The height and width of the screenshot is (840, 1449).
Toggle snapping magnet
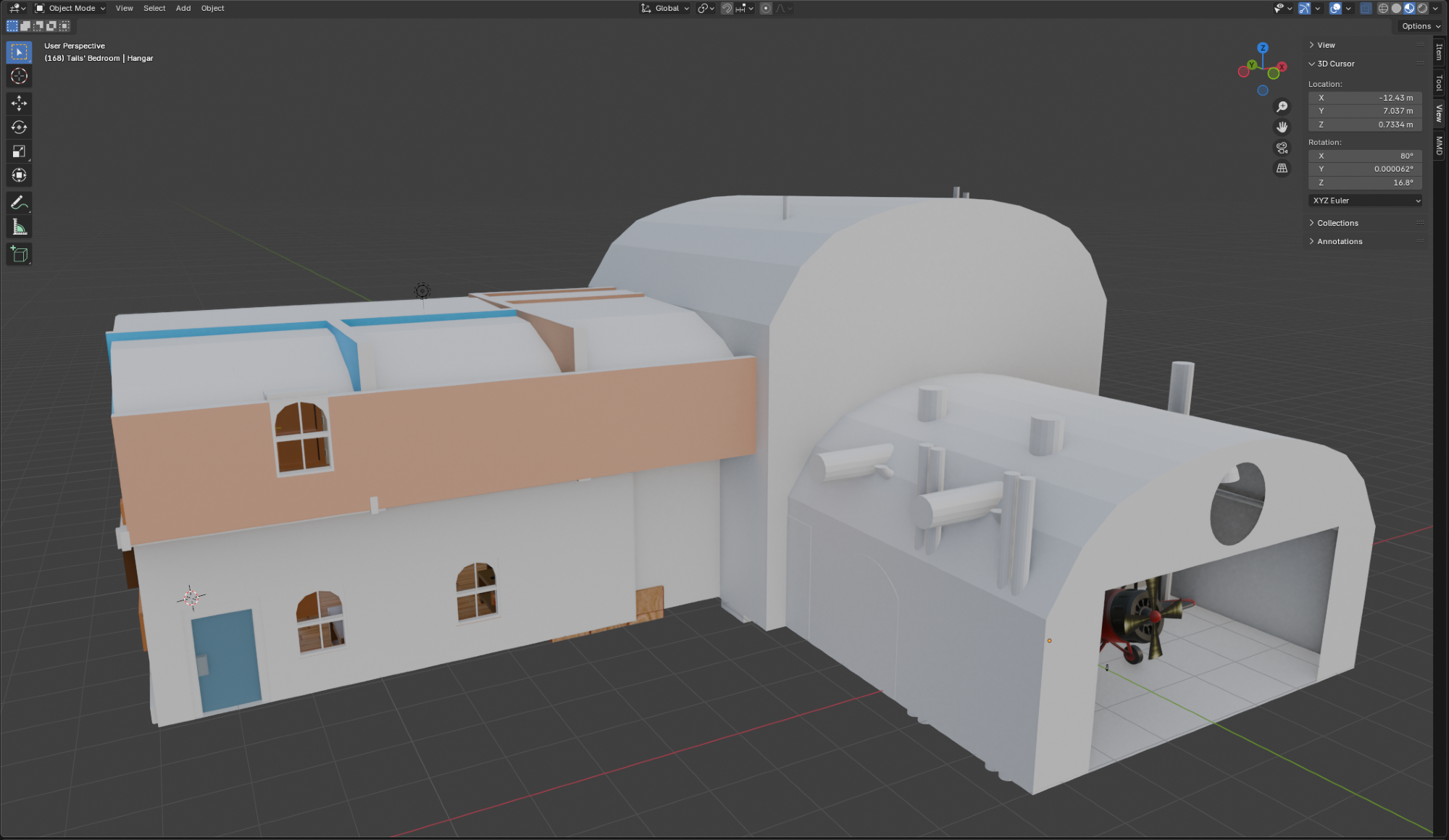[726, 9]
